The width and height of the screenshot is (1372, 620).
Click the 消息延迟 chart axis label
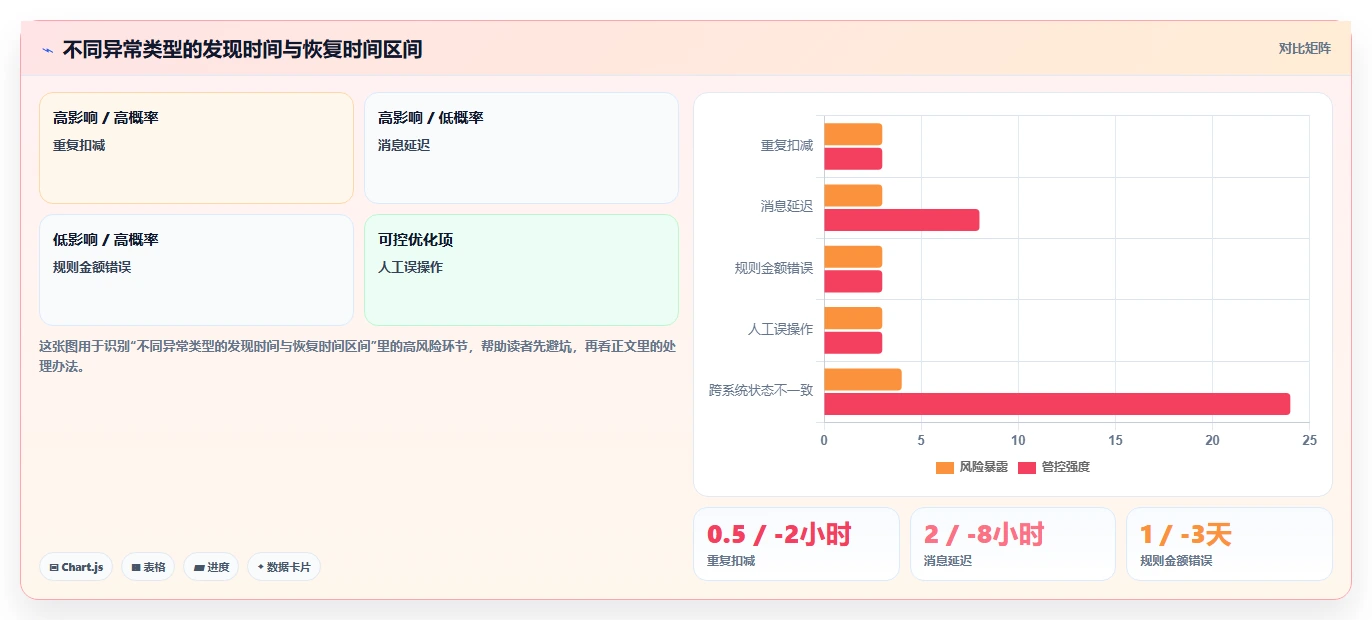(x=787, y=207)
